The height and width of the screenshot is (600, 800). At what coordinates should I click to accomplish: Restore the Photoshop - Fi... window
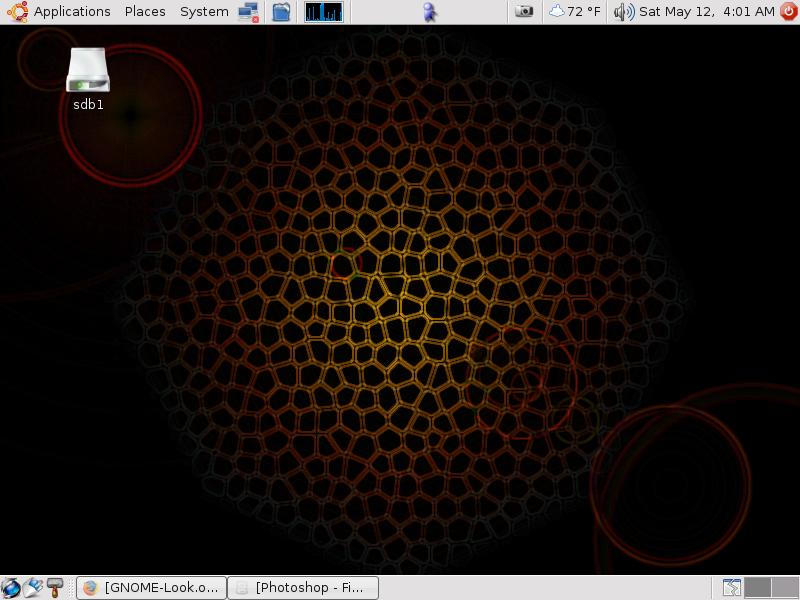coord(303,588)
